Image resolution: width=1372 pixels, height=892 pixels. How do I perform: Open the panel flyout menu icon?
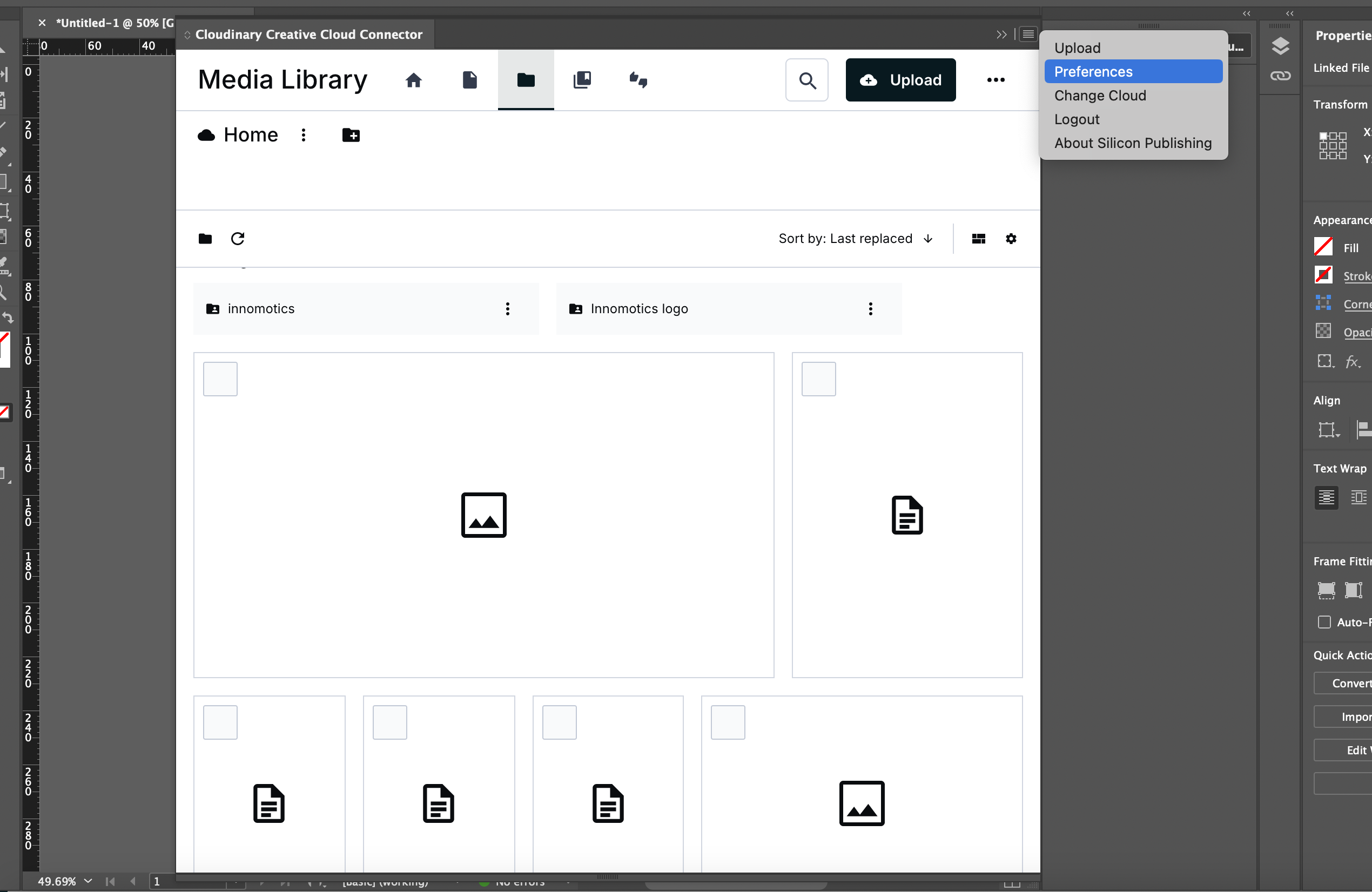pos(1028,35)
